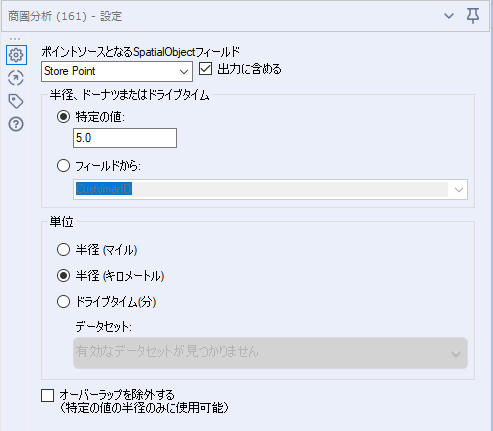Uncheck the 出力に含める checkbox
This screenshot has width=493, height=431.
coord(205,69)
